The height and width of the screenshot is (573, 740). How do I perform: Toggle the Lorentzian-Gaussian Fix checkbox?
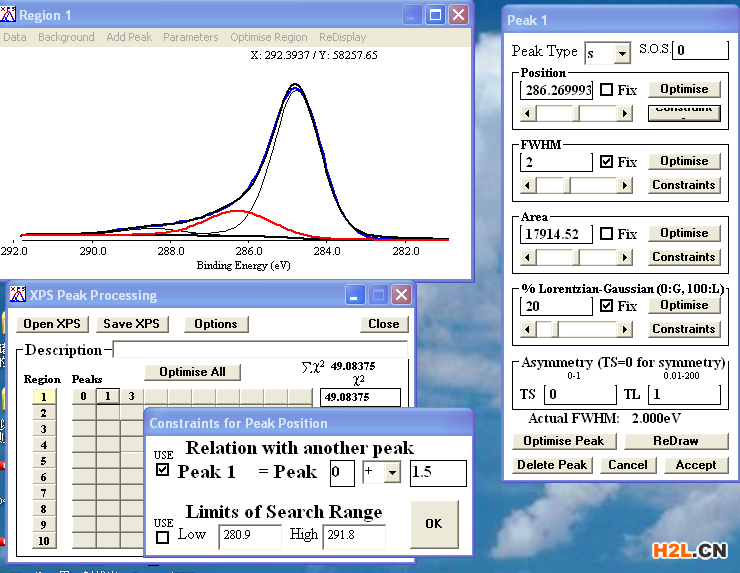pyautogui.click(x=606, y=306)
